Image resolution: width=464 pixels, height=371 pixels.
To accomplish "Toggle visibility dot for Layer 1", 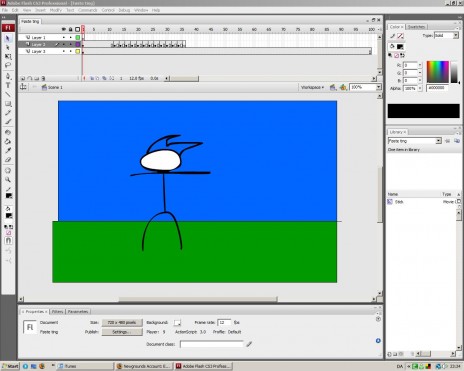I will point(64,37).
